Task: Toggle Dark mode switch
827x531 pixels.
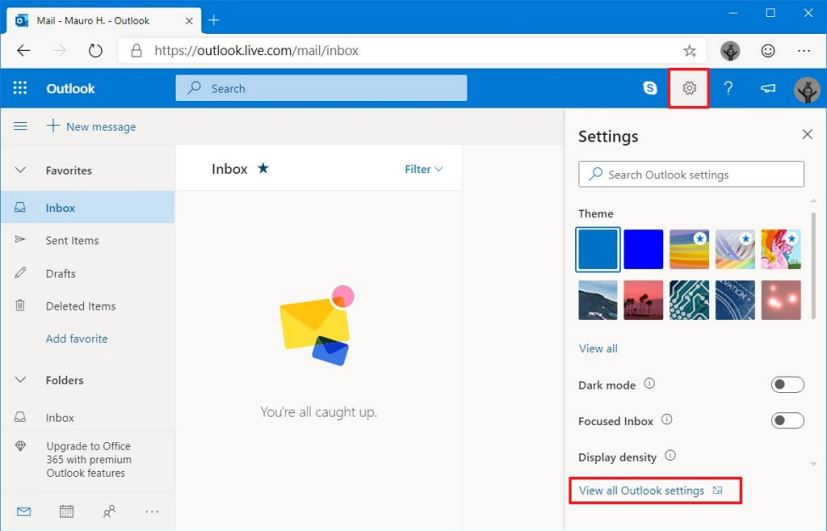Action: point(787,384)
